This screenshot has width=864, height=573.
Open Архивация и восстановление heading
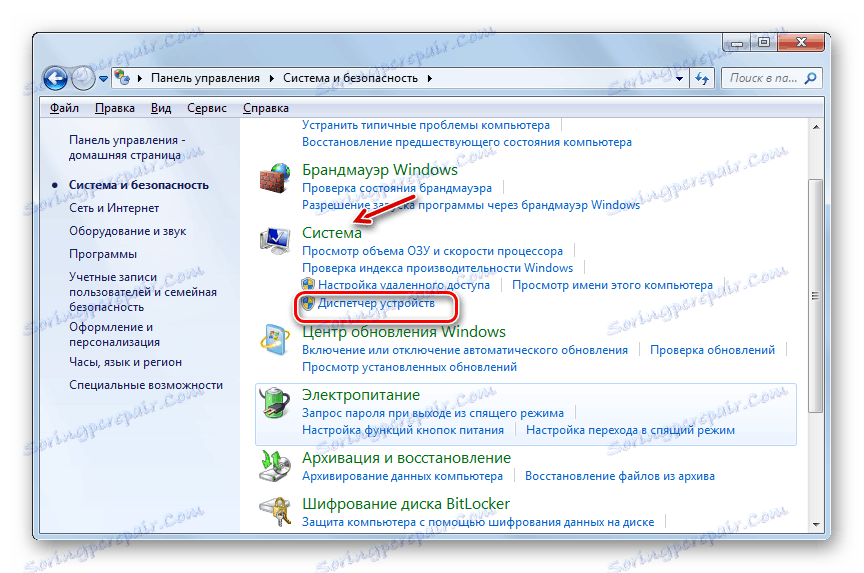point(406,458)
